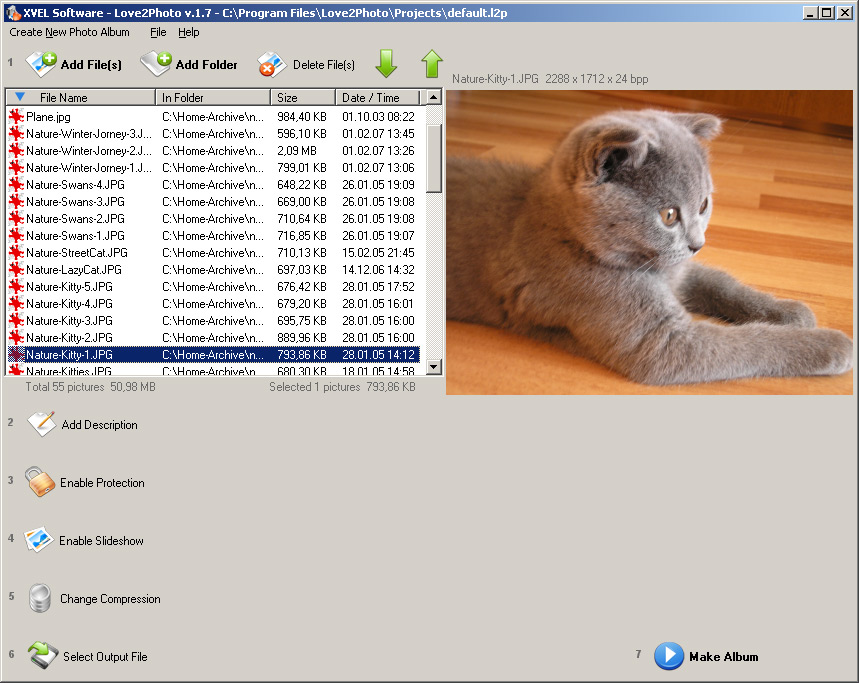Screen dimensions: 859x683
Task: Click the Enable Slideshow photos icon
Action: pyautogui.click(x=38, y=540)
